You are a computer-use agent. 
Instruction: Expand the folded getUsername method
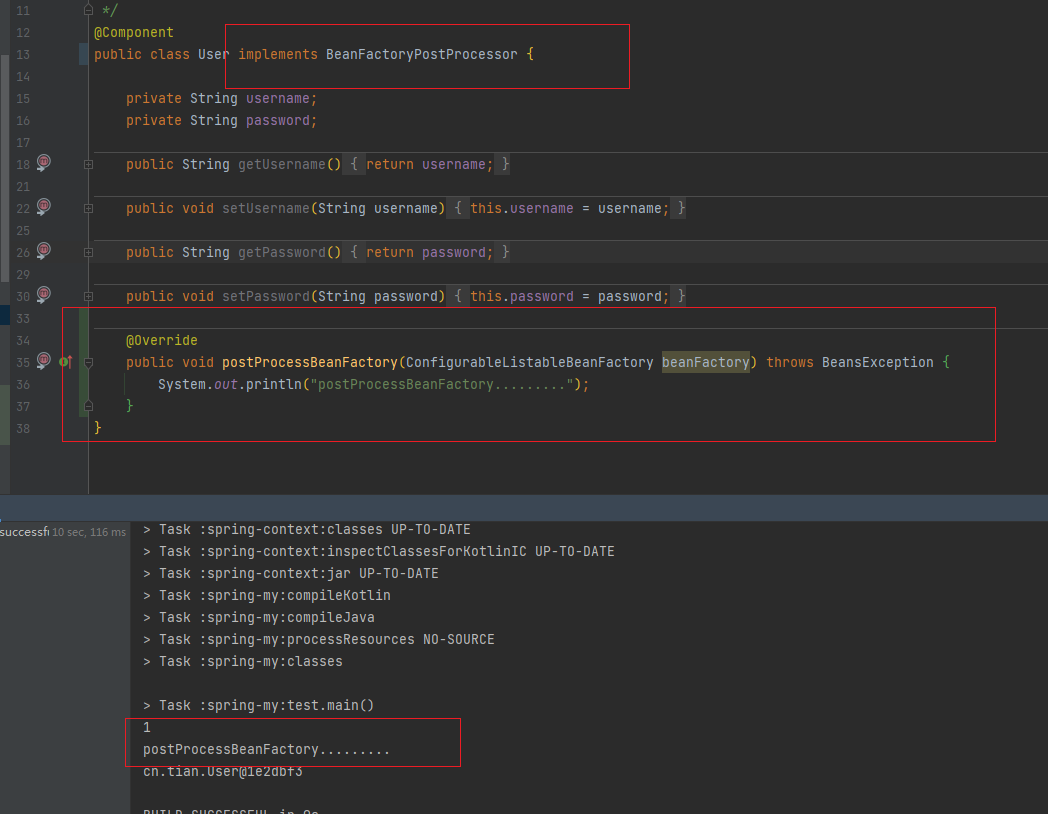tap(88, 165)
